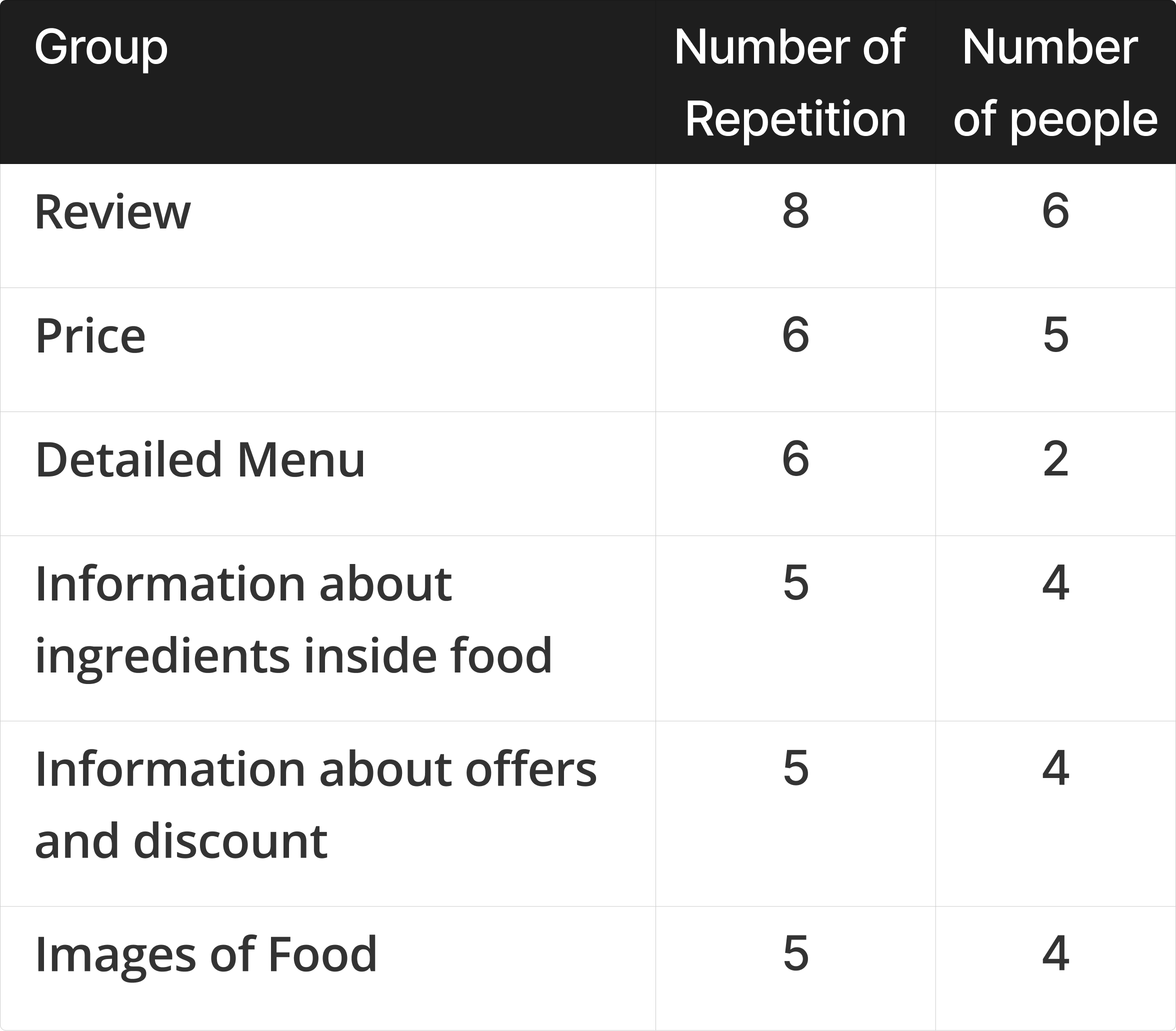Viewport: 1176px width, 1031px height.
Task: Click people value 4 in ingredients row
Action: point(1056,583)
